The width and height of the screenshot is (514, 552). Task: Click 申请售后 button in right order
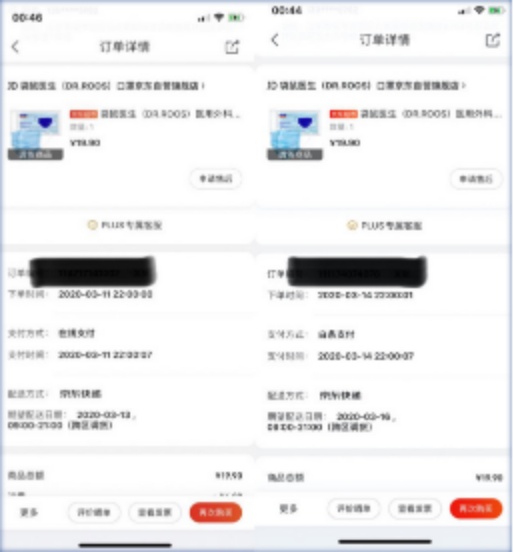tap(476, 179)
